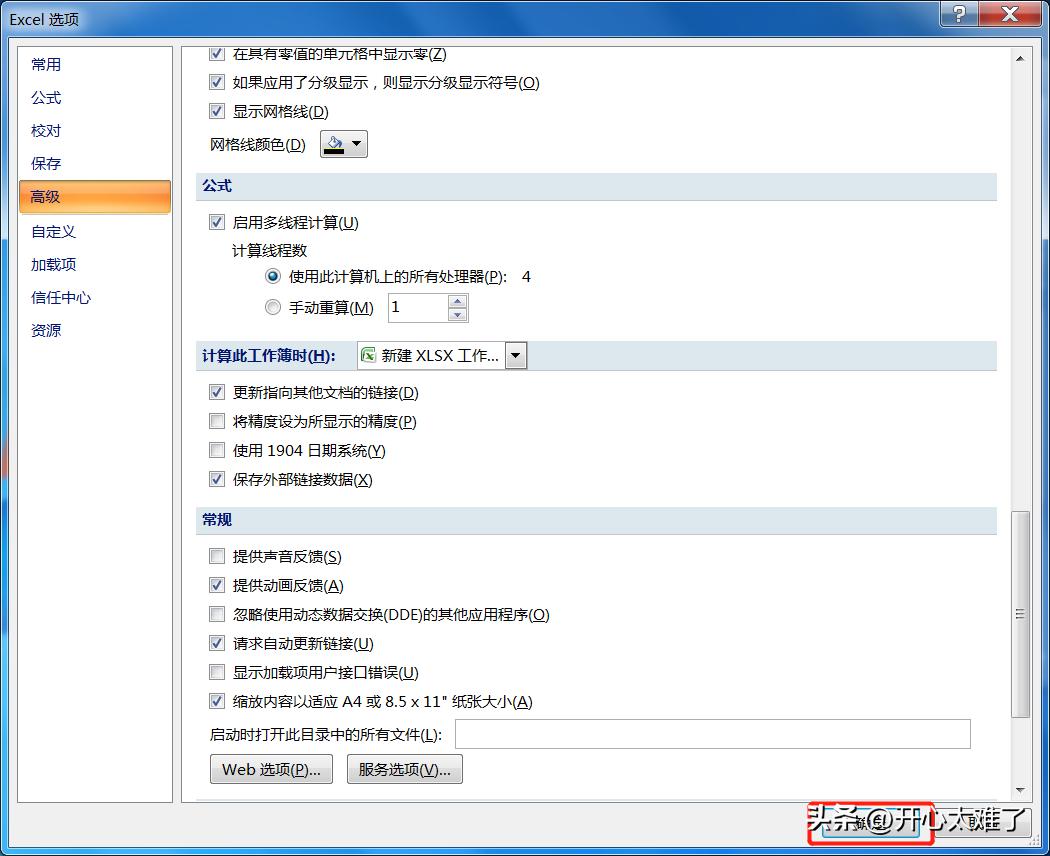1050x856 pixels.
Task: Click the 启动时打开此目录中的所有文件 text field
Action: [712, 734]
